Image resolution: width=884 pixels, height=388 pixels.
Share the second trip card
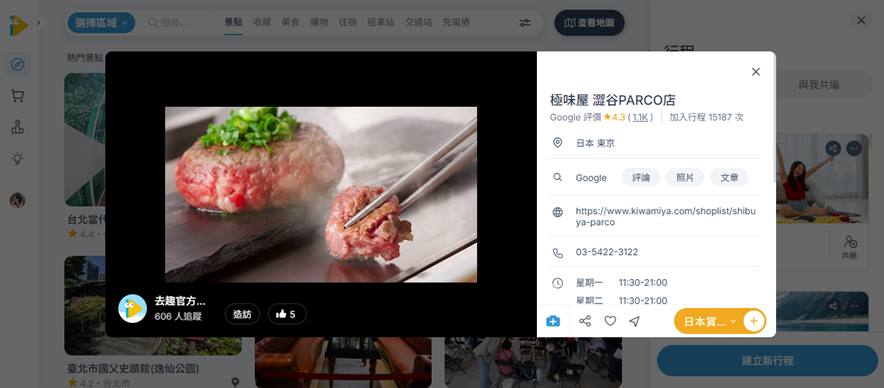coord(833,306)
